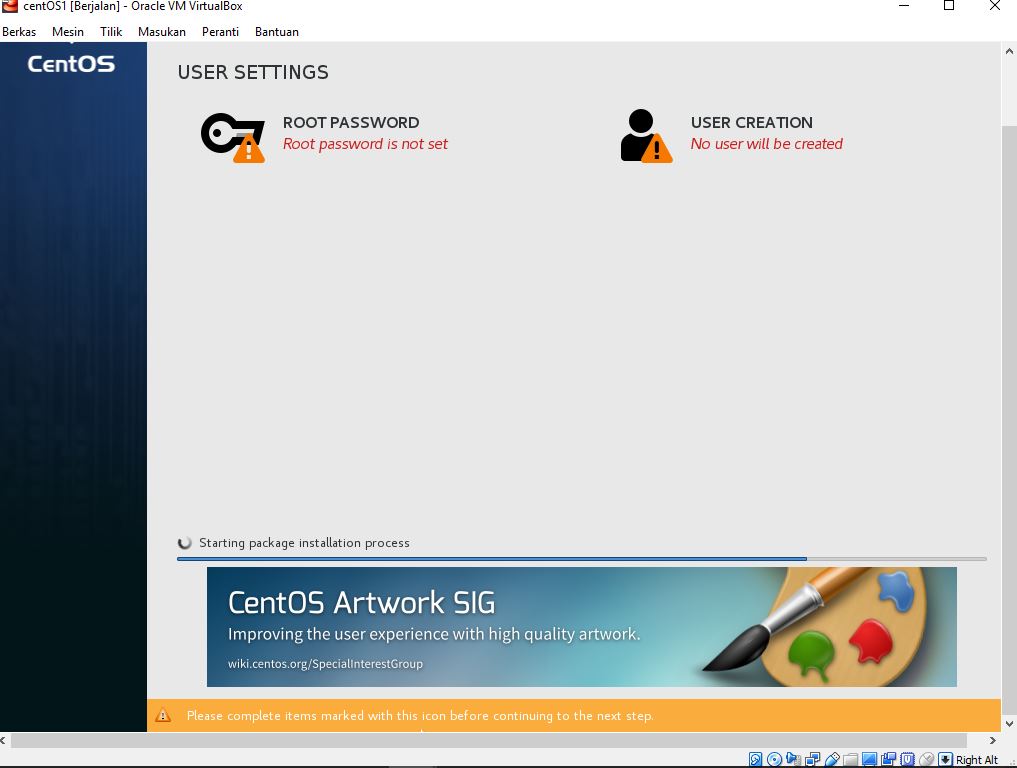Click the audio status icon

793,759
